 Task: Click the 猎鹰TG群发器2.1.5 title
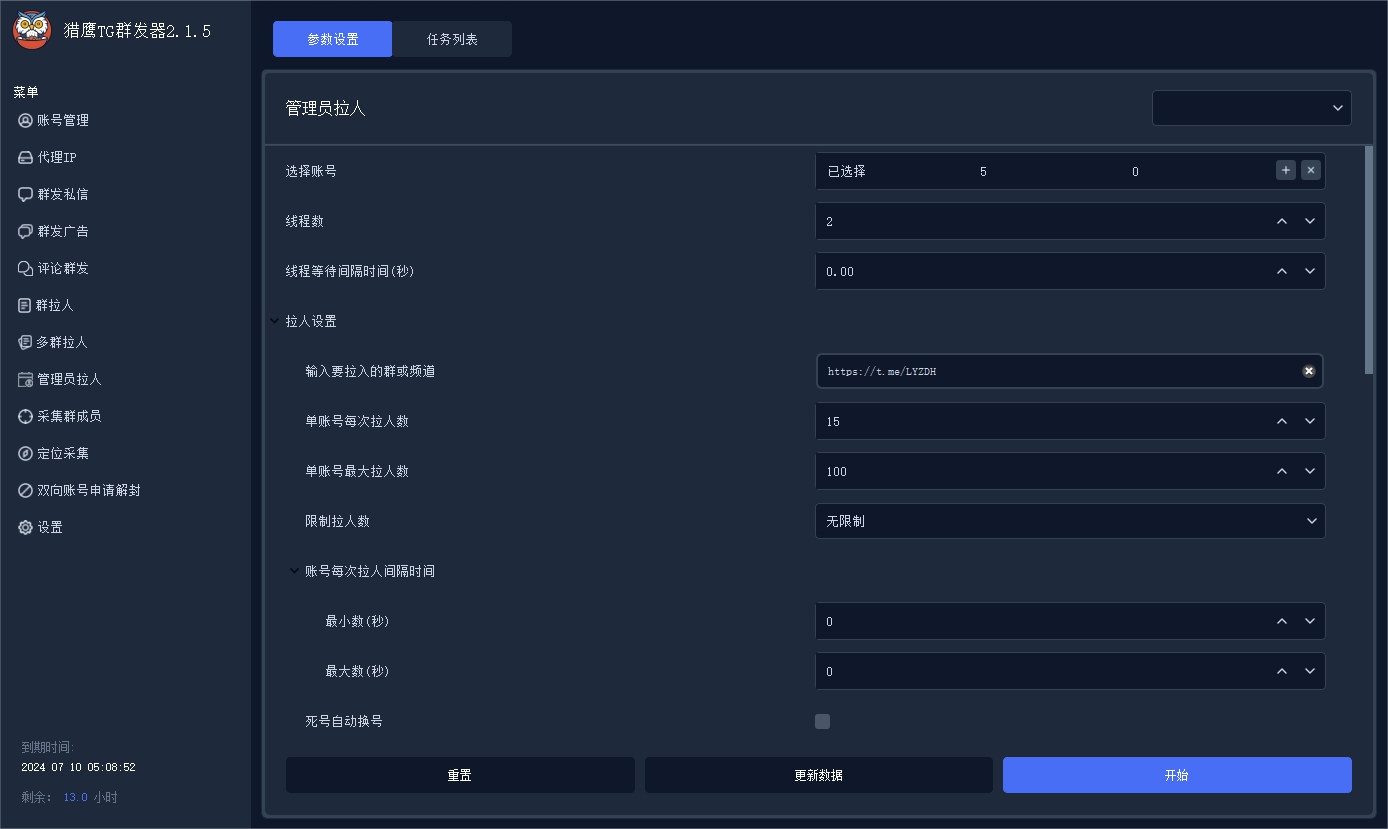[137, 31]
